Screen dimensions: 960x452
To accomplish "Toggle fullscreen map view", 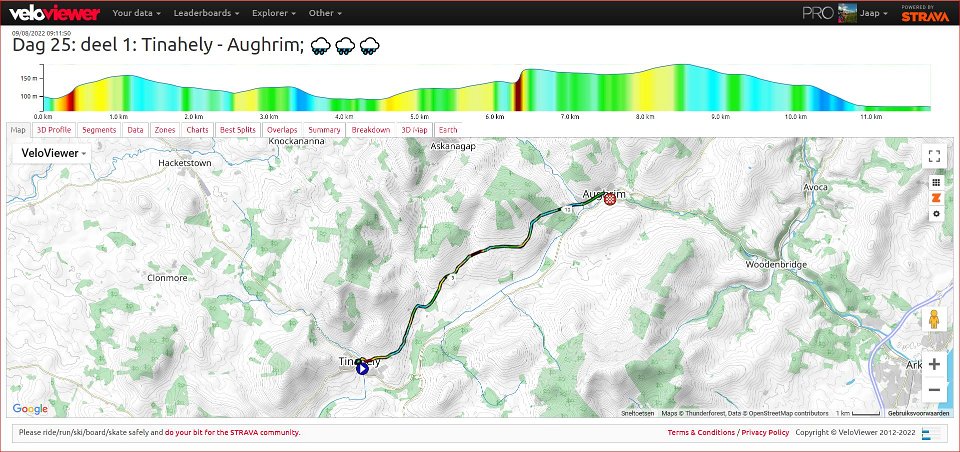I will (x=934, y=155).
